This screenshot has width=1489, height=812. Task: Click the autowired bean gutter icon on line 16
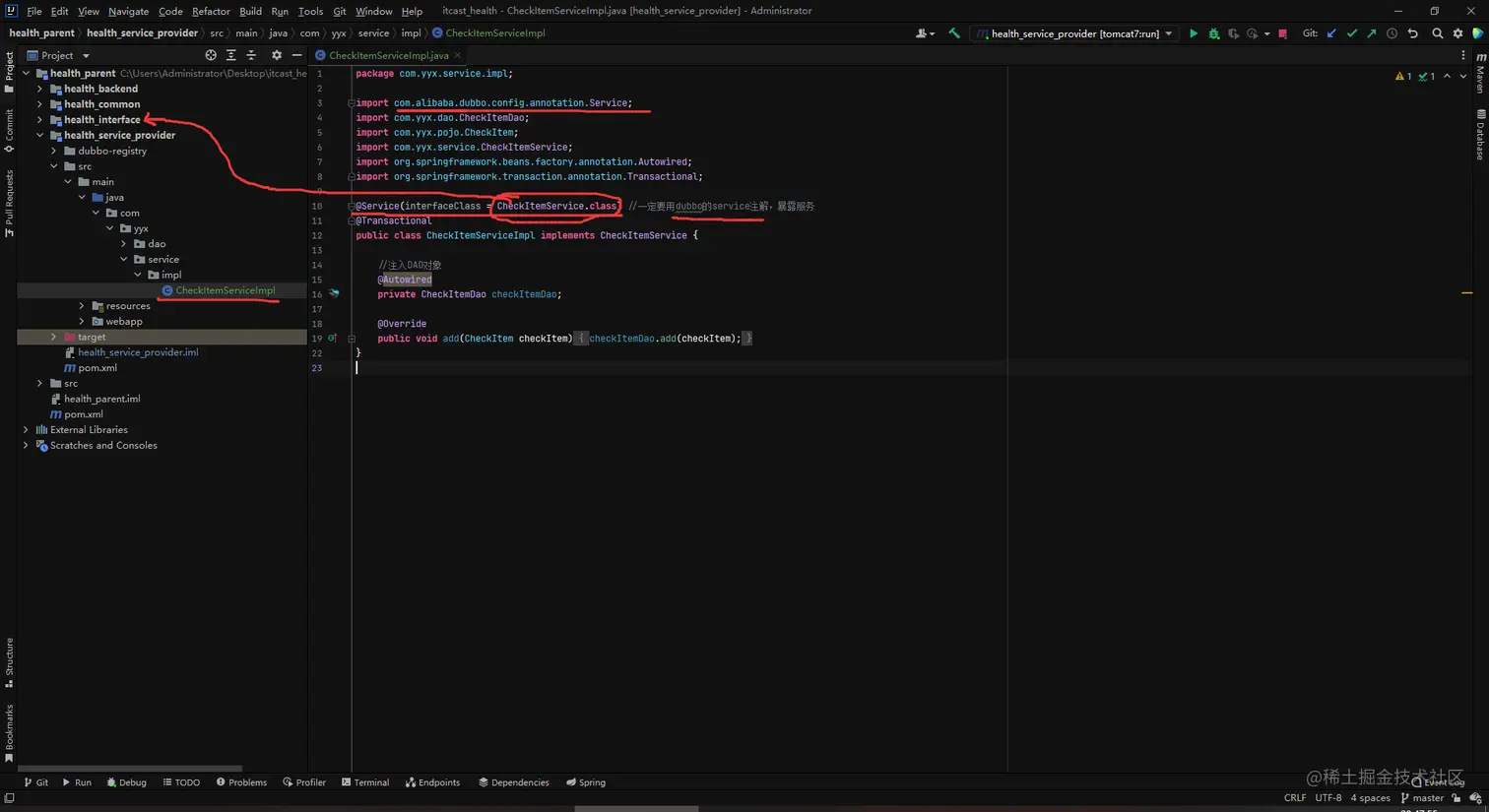click(334, 293)
